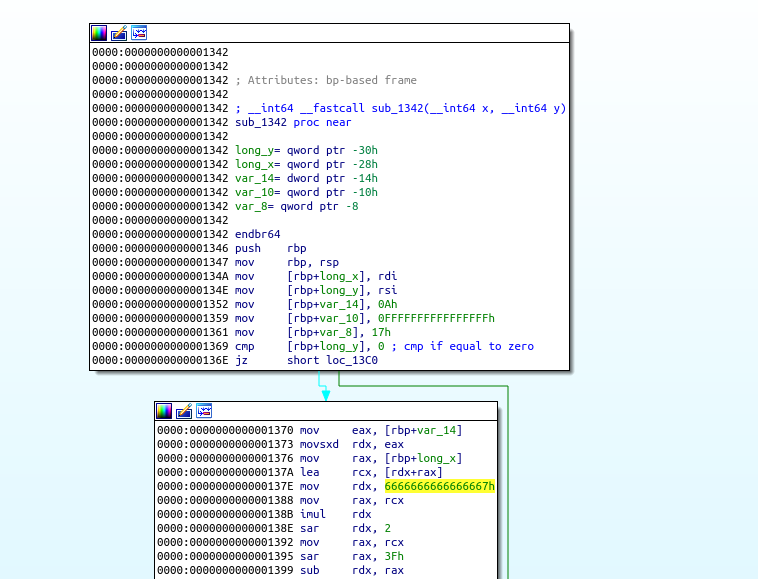The image size is (758, 579).
Task: Set node color on the lower code block
Action: [x=164, y=411]
